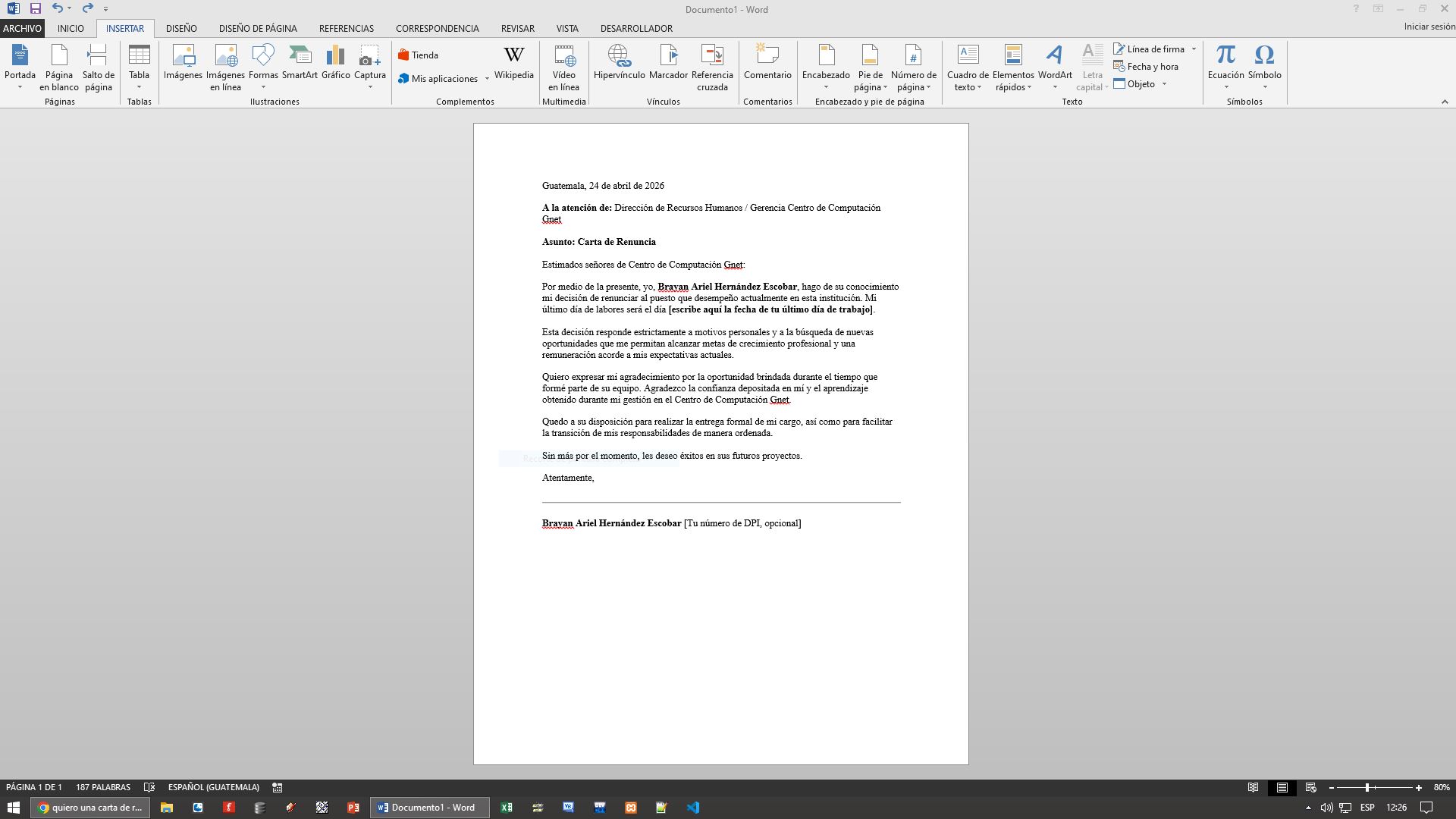
Task: Click the SmartArt icon
Action: 300,55
